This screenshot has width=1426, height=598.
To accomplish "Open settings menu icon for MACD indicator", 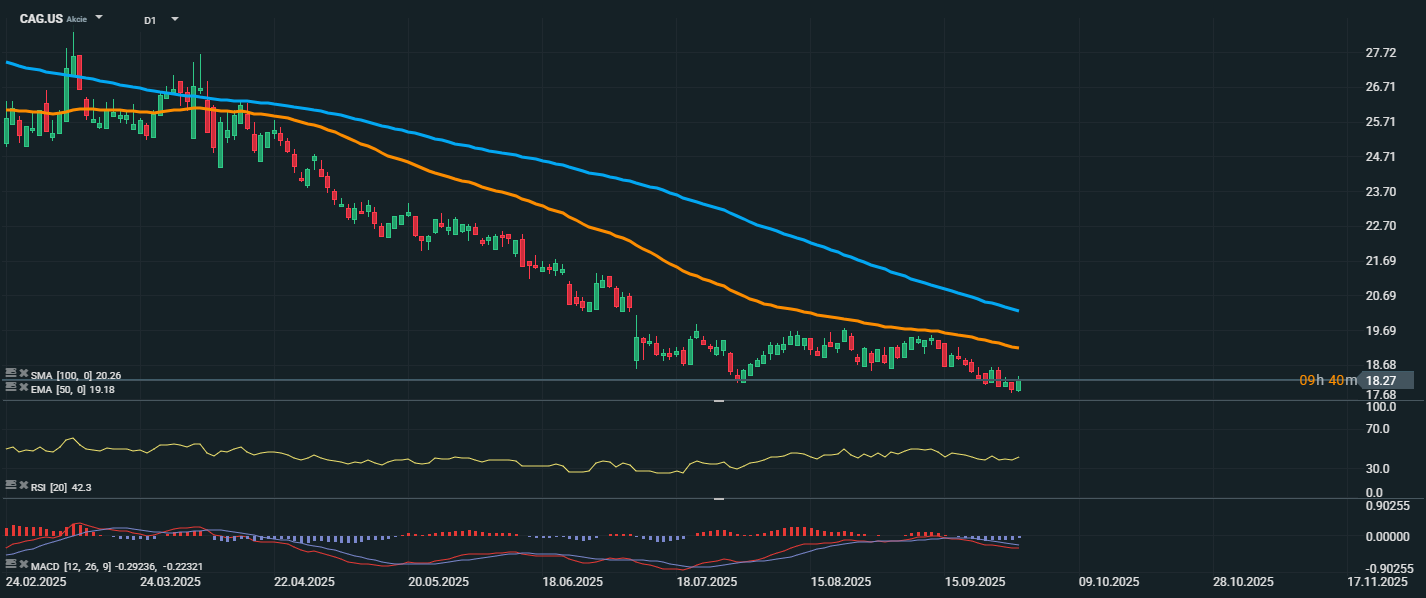I will point(10,566).
